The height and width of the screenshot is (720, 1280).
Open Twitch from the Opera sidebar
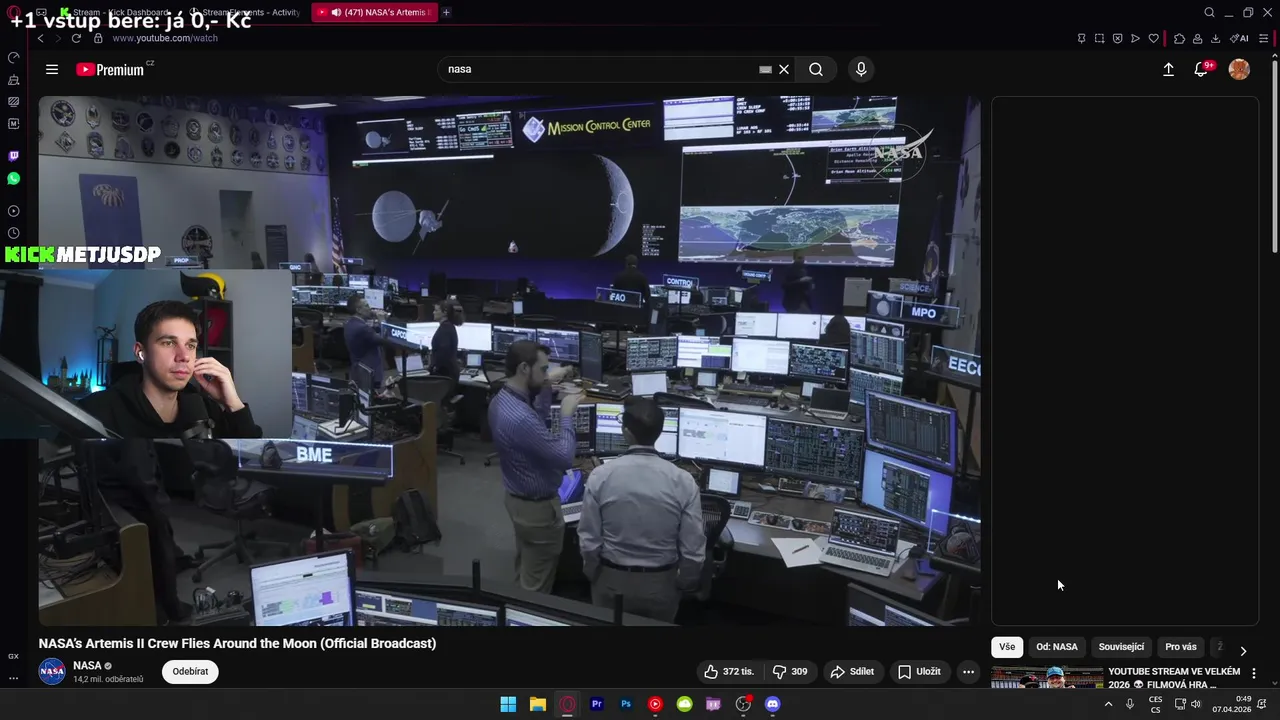click(x=13, y=156)
